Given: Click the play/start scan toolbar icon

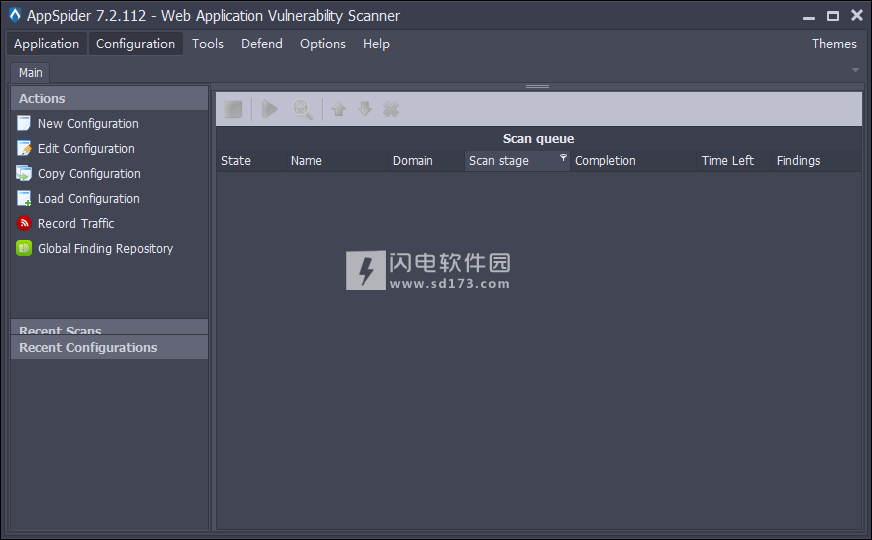Looking at the screenshot, I should pyautogui.click(x=270, y=109).
